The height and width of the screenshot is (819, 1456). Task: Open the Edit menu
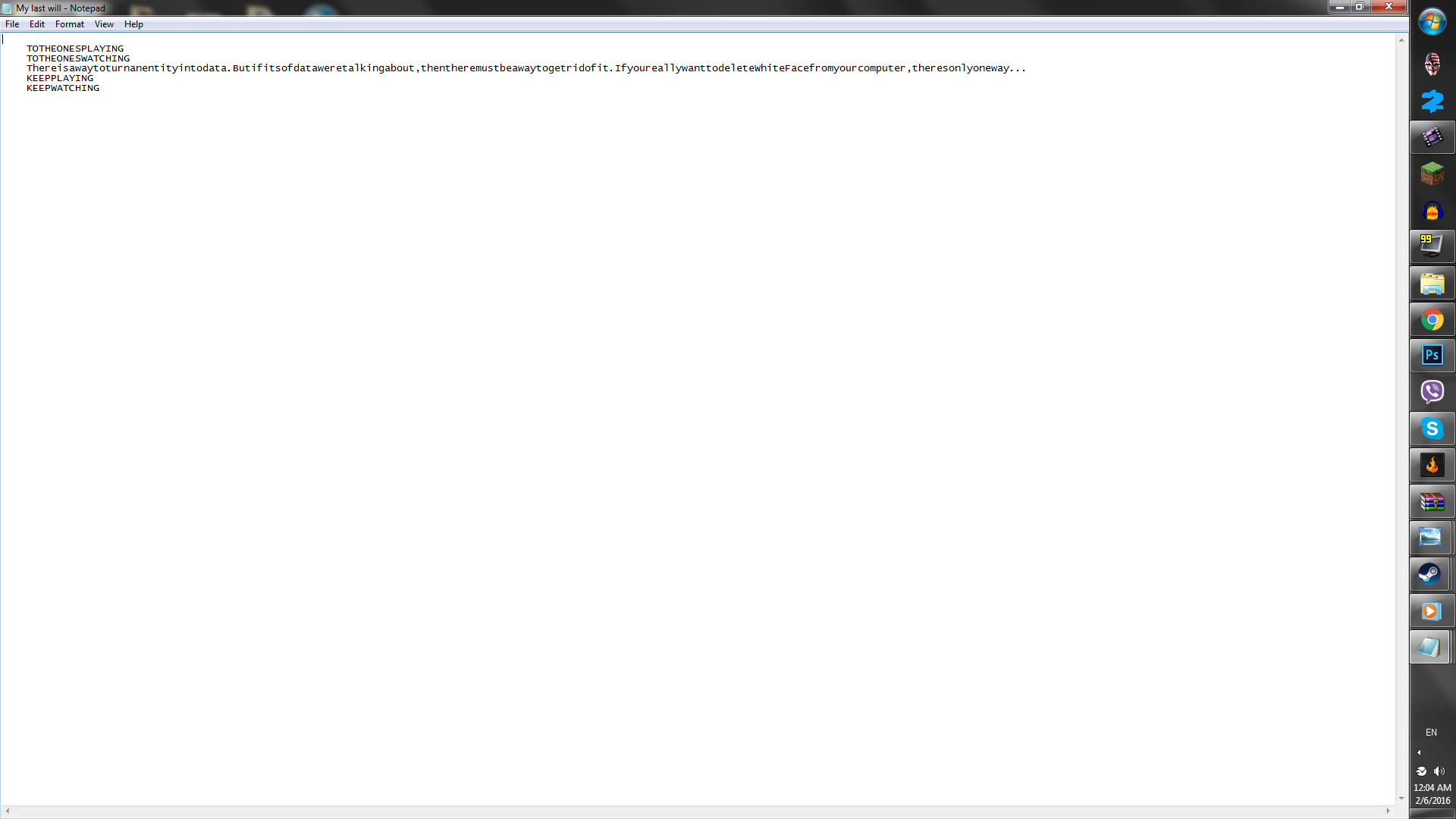37,24
